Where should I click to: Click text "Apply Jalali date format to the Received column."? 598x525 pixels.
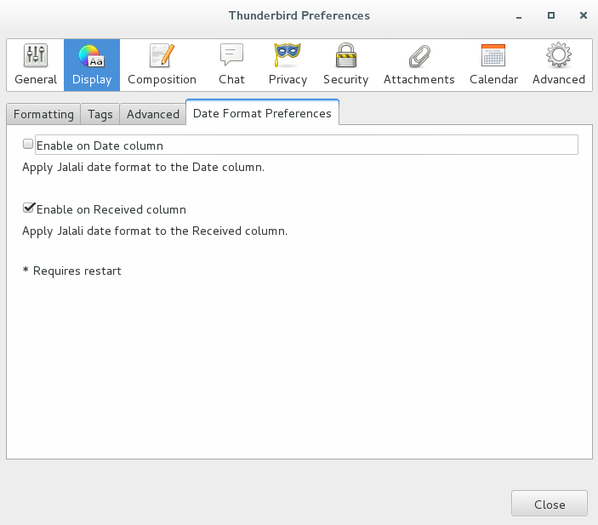coord(155,231)
